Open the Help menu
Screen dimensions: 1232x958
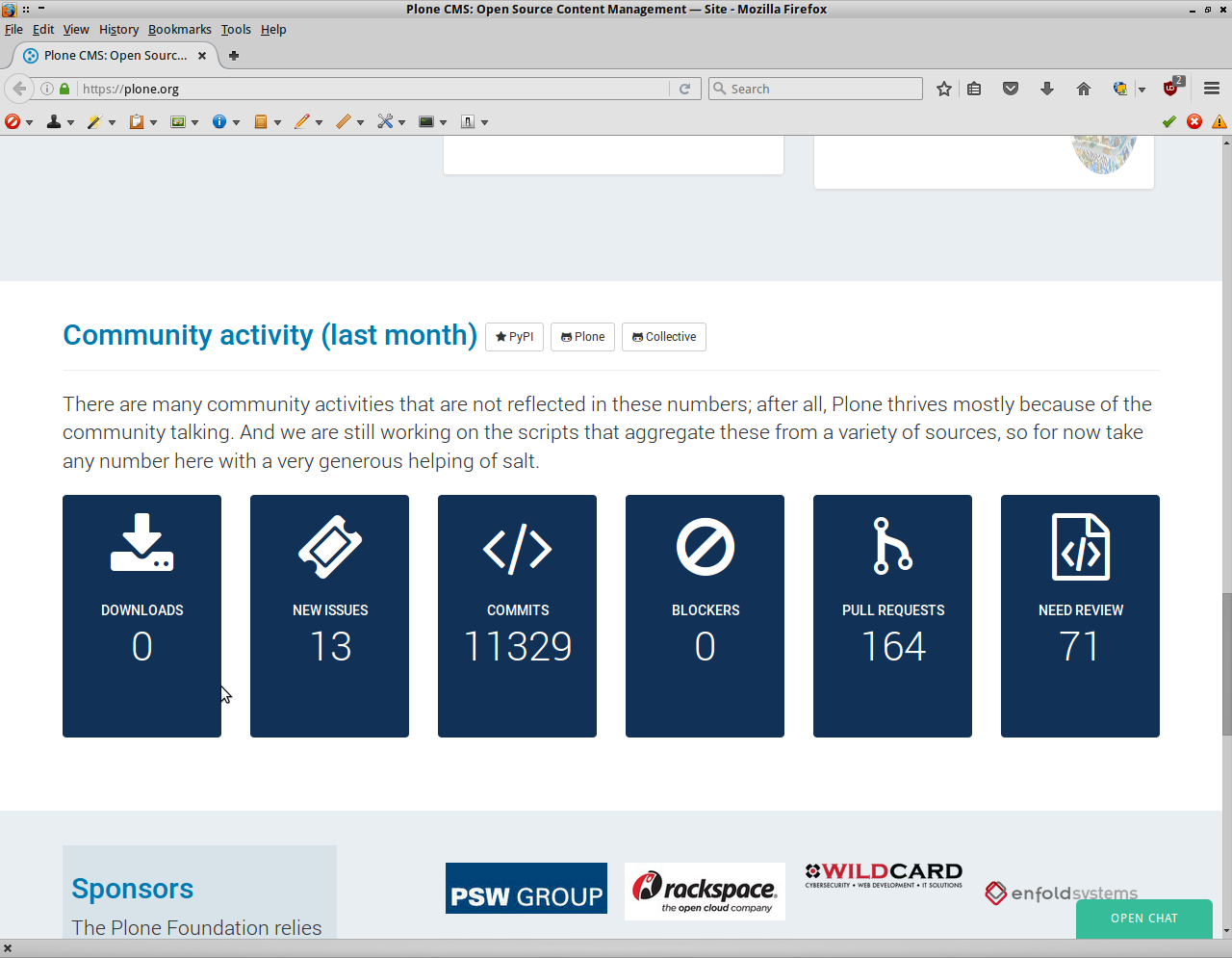273,29
